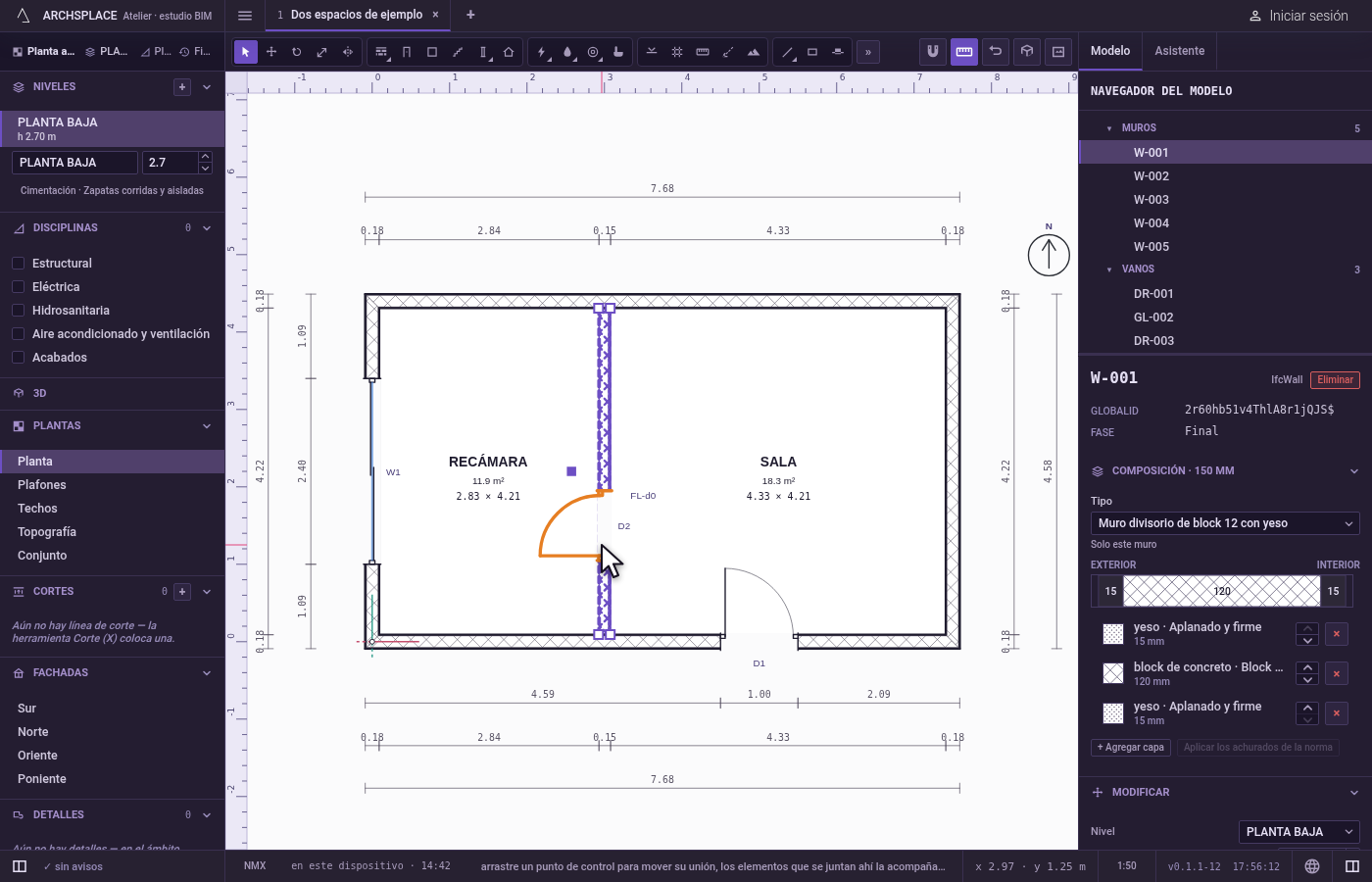The width and height of the screenshot is (1372, 882).
Task: Toggle the magnet snap button
Action: pyautogui.click(x=933, y=52)
